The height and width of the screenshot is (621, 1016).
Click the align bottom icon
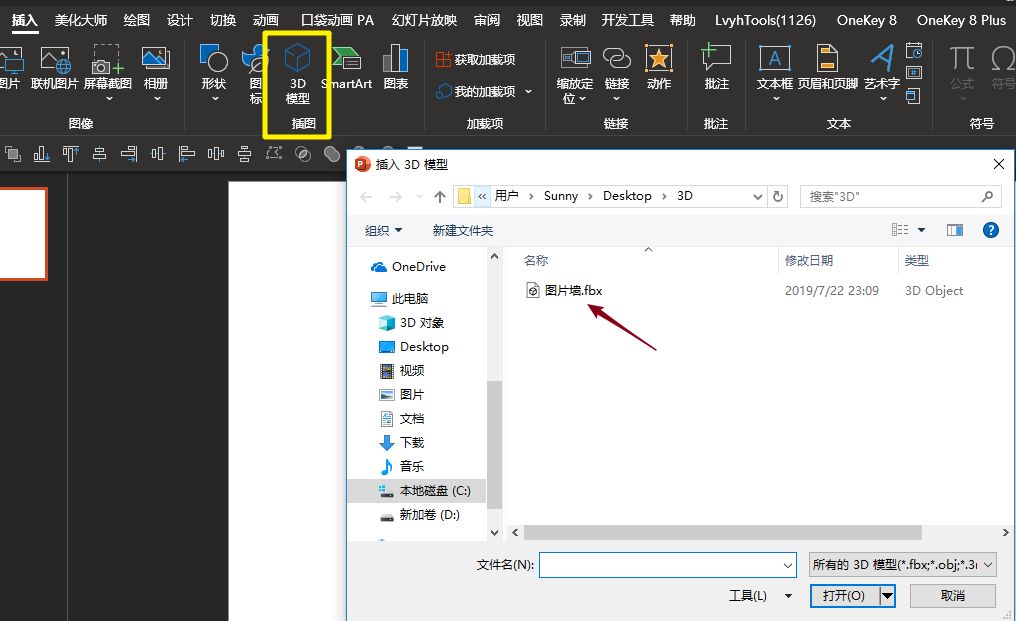[41, 154]
